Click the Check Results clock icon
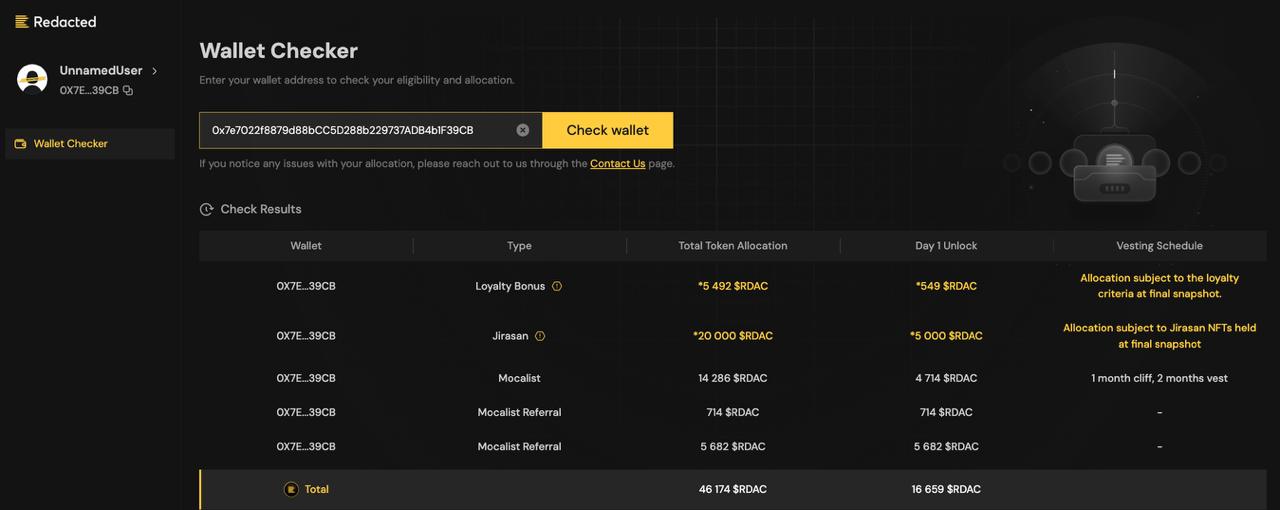 (x=206, y=210)
